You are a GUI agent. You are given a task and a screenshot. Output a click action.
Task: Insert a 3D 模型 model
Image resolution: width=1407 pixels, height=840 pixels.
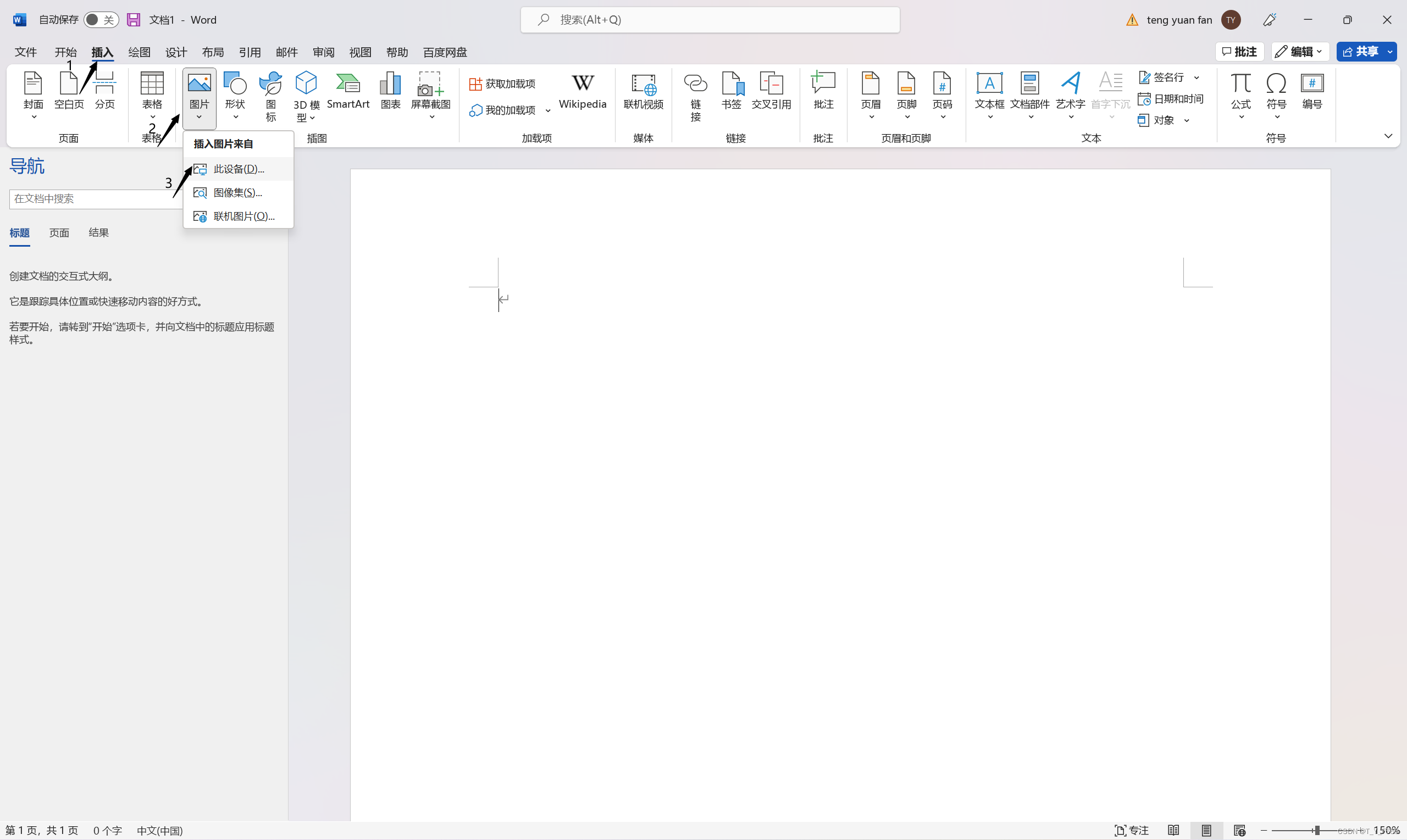[306, 96]
